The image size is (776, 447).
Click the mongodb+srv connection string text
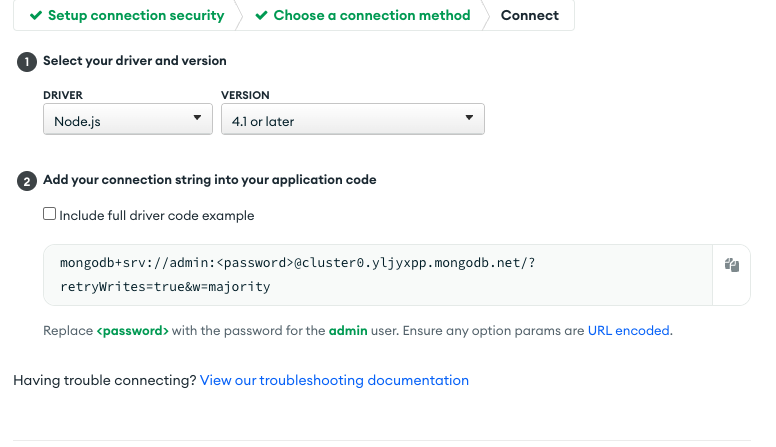[x=297, y=262]
